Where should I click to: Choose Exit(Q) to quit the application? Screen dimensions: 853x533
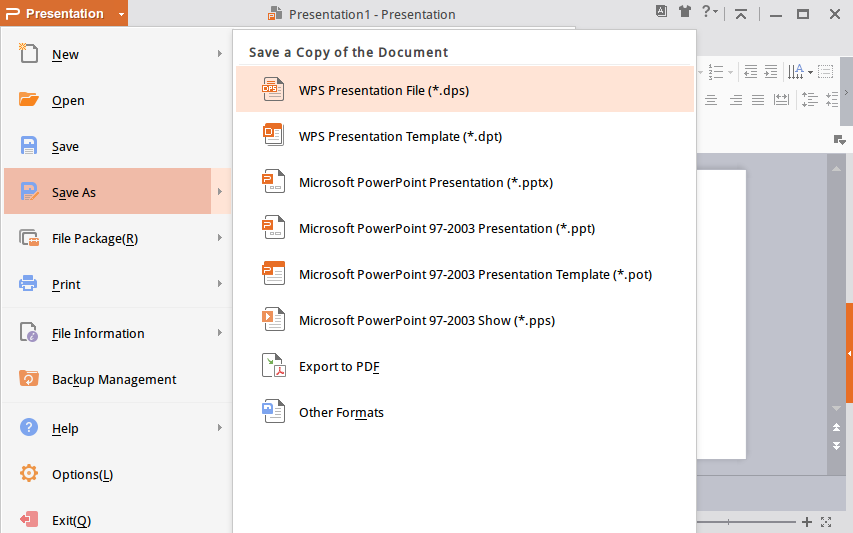click(x=117, y=520)
